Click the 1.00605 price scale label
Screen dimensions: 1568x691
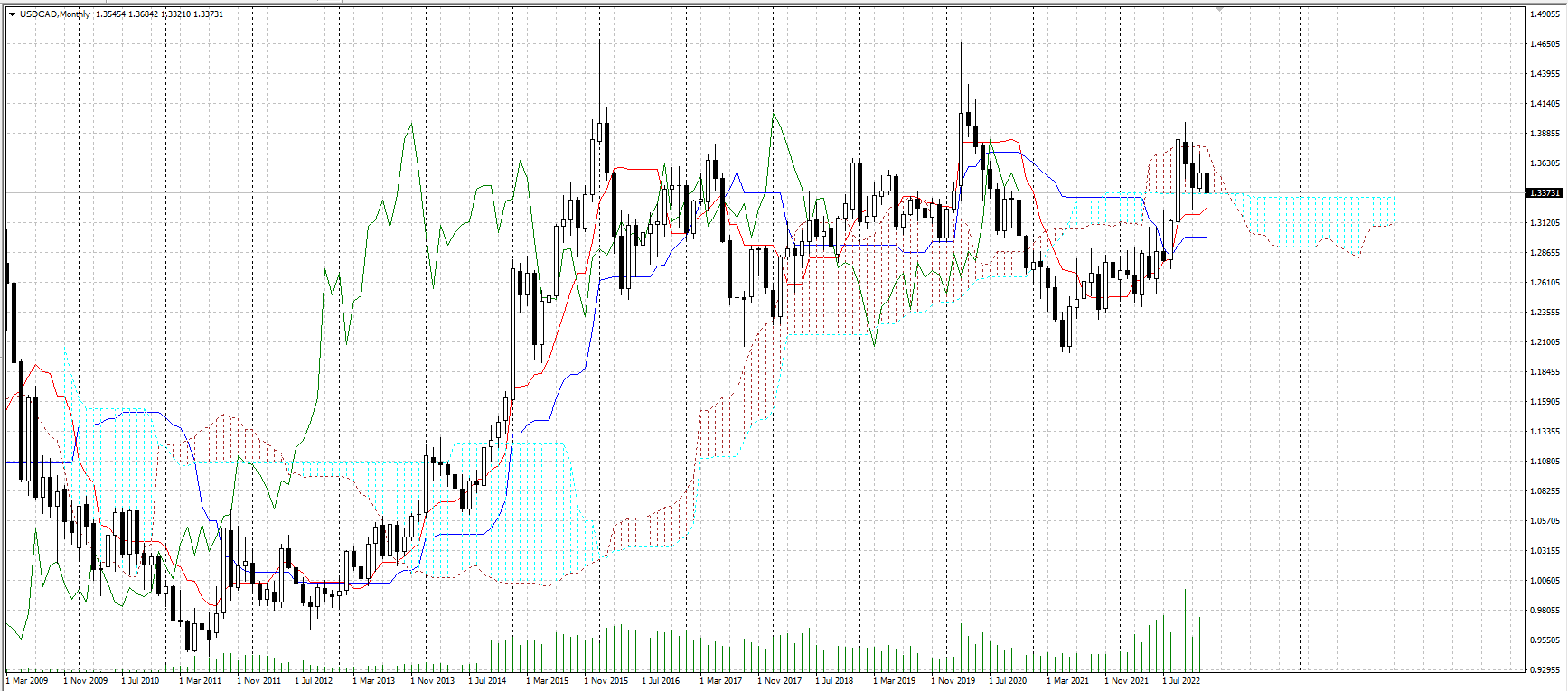pos(1545,581)
